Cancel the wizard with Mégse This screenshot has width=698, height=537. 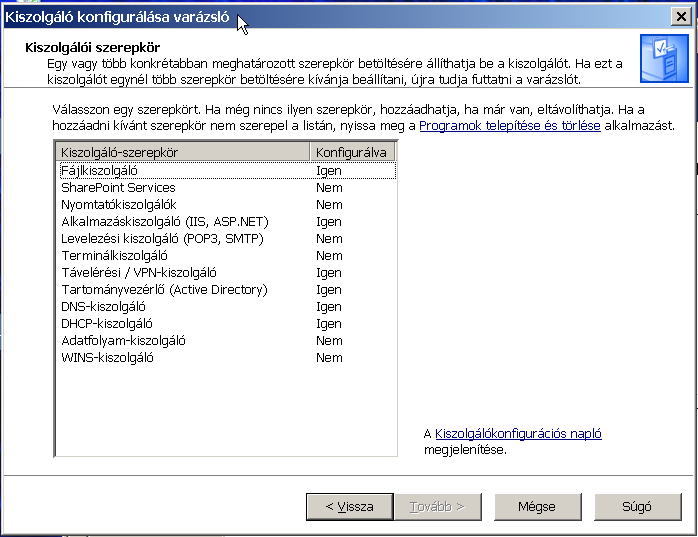pyautogui.click(x=537, y=507)
